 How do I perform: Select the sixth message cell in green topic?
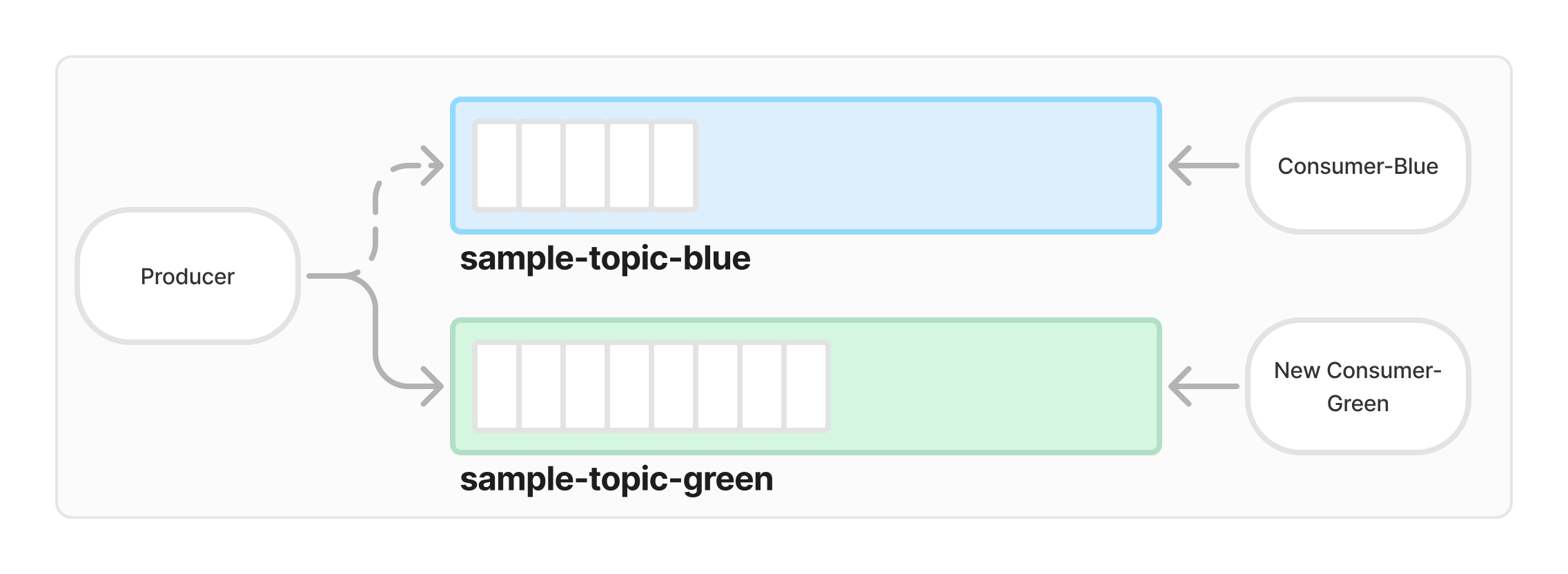click(718, 386)
